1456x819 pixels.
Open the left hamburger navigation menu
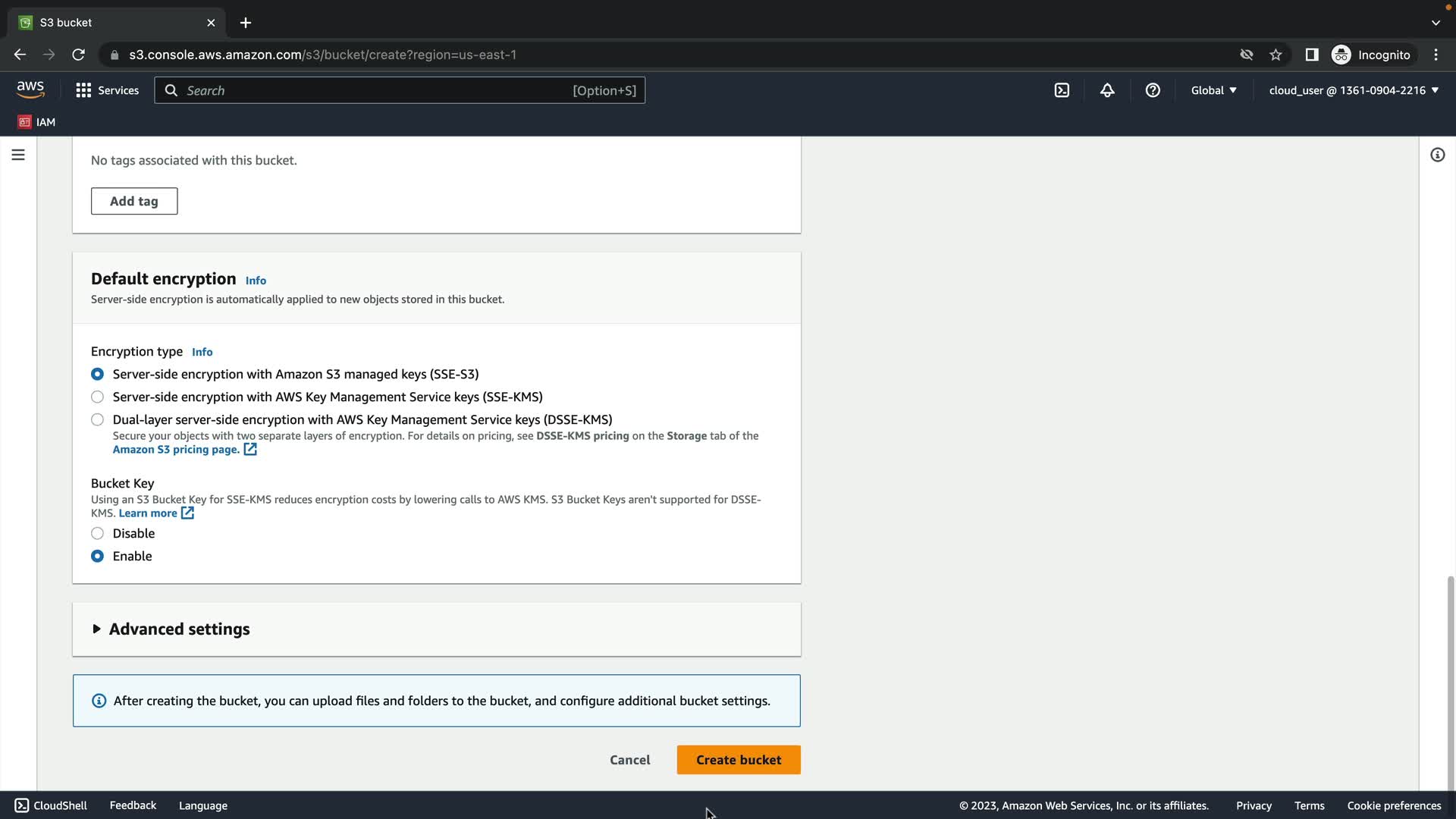click(18, 155)
